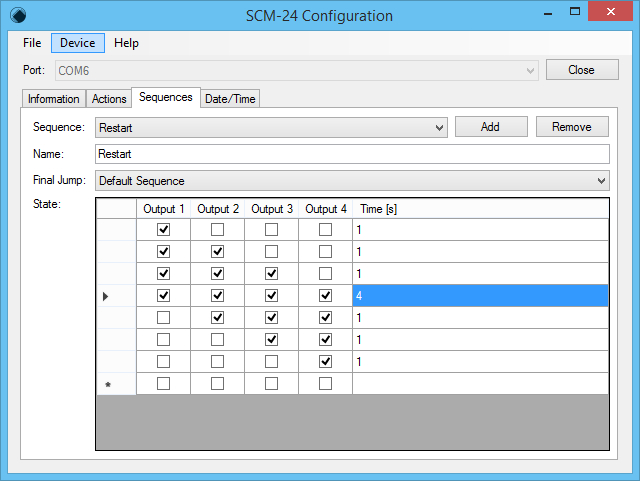Expand the Sequence dropdown showing Restart
Image resolution: width=640 pixels, height=481 pixels.
pos(271,128)
